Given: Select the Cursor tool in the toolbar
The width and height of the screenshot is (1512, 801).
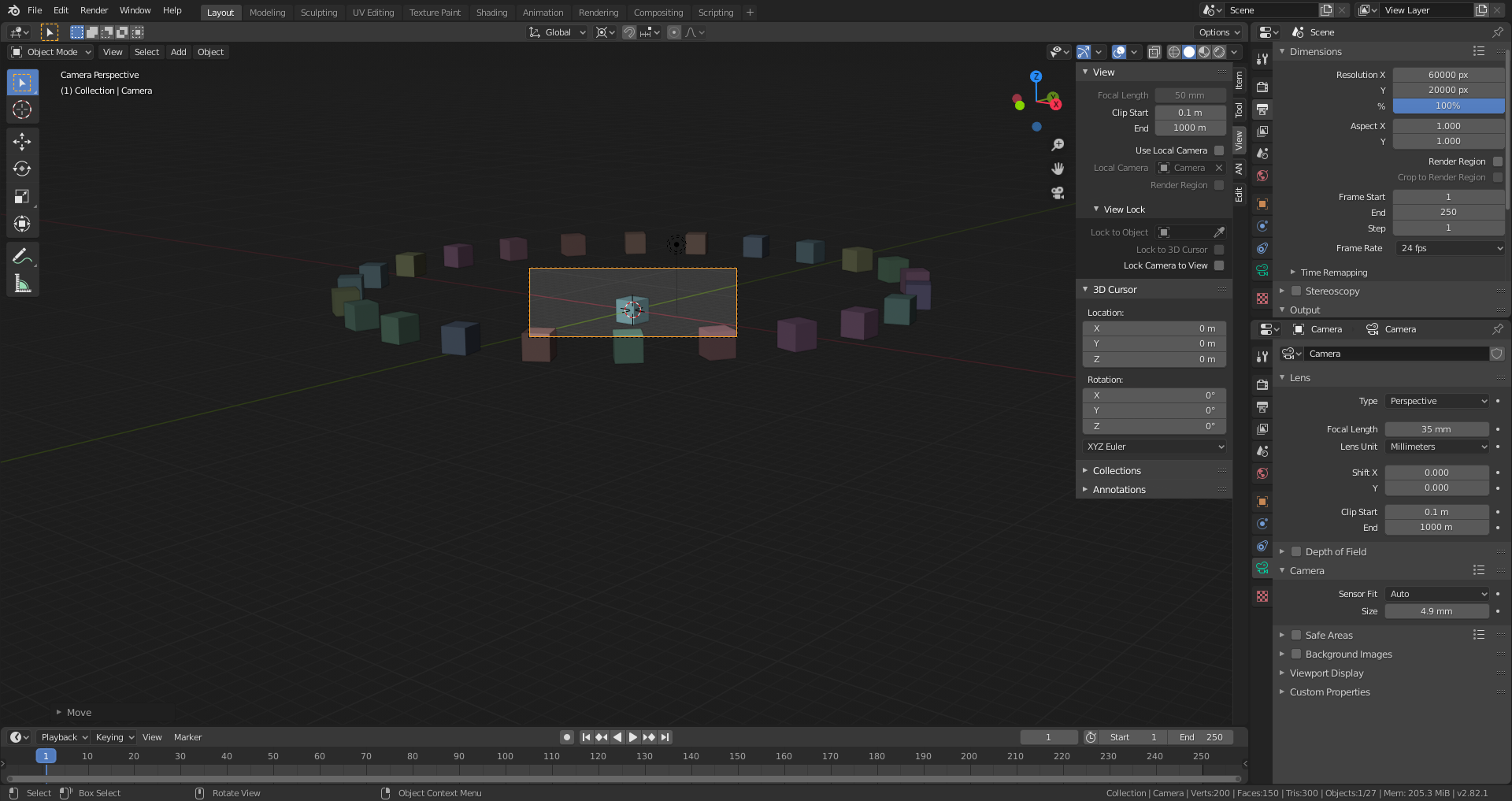Looking at the screenshot, I should click(22, 110).
